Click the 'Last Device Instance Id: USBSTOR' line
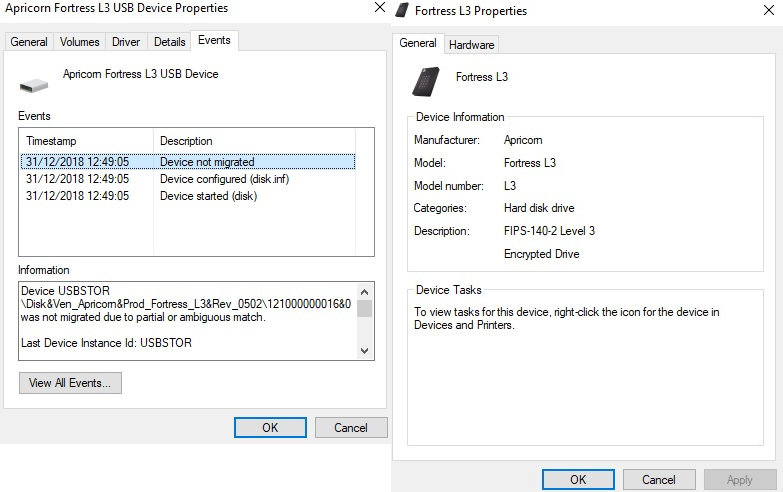This screenshot has height=492, width=783. (106, 343)
